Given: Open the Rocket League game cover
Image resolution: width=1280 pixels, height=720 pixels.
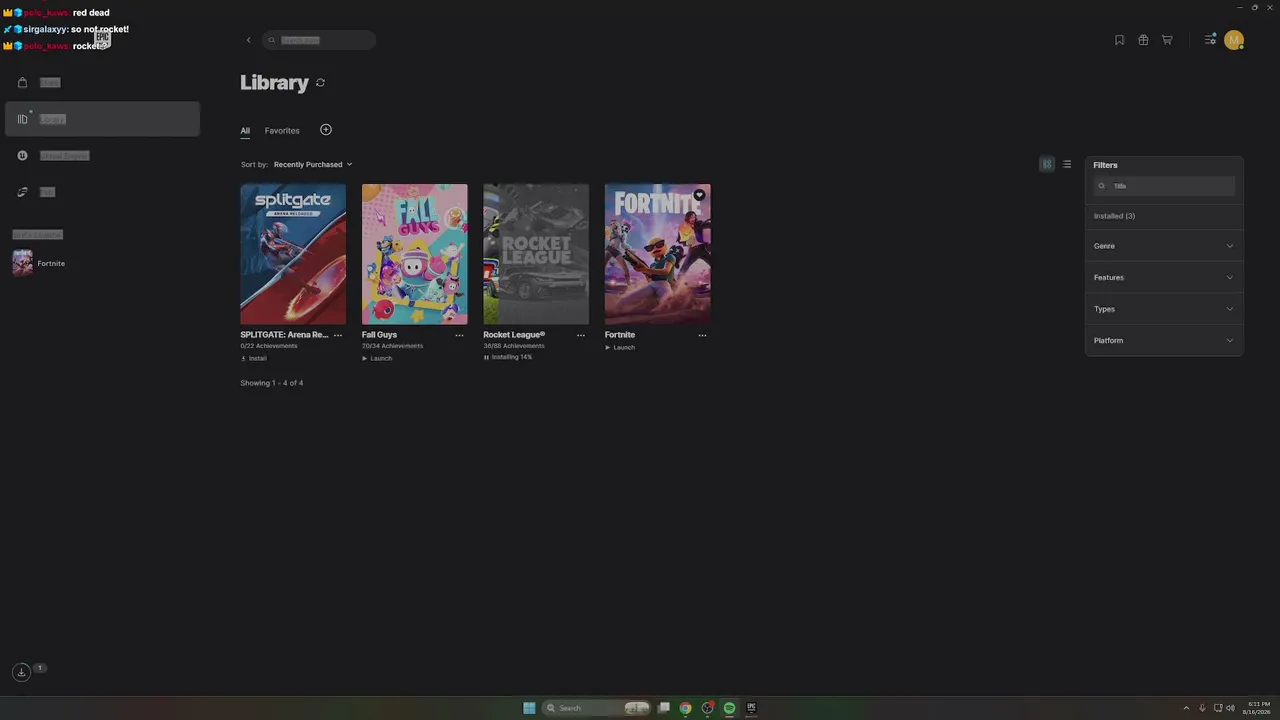Looking at the screenshot, I should (x=536, y=254).
